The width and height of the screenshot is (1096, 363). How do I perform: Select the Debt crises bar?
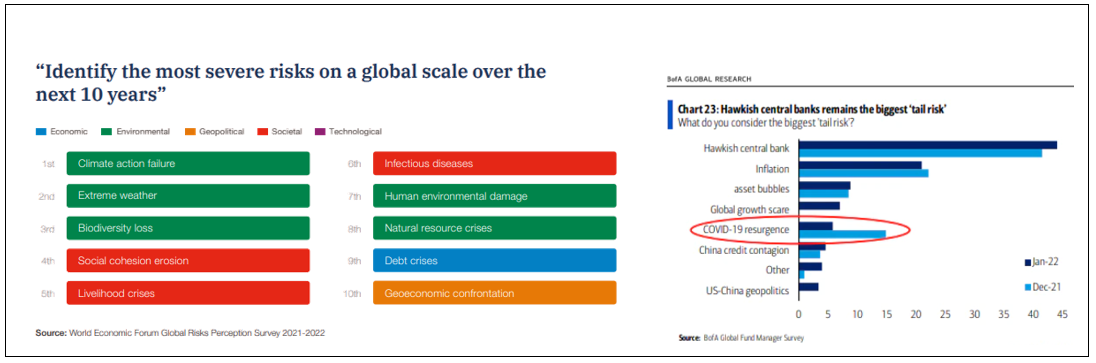pyautogui.click(x=494, y=260)
